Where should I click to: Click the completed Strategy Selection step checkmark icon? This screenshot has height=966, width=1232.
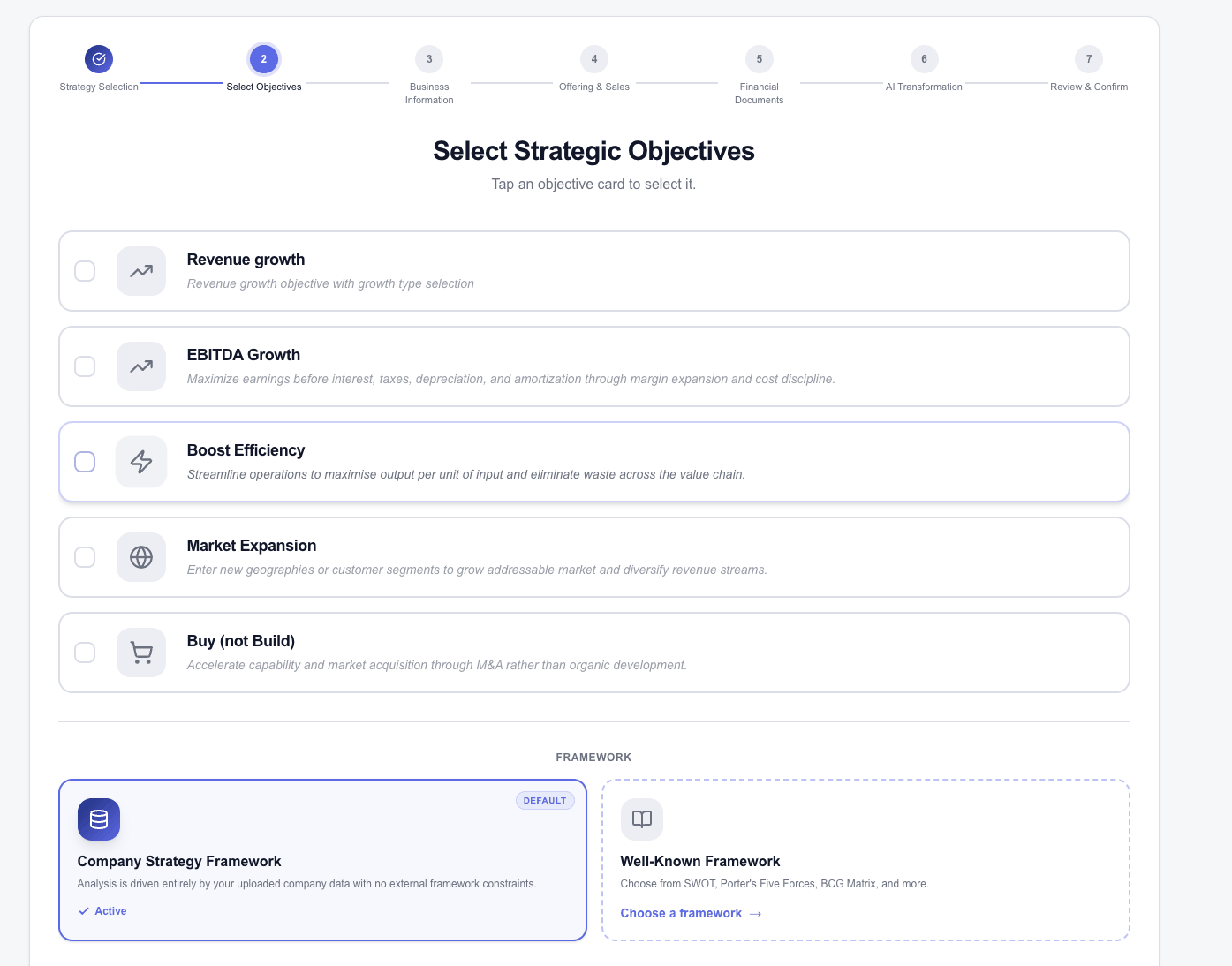tap(99, 59)
